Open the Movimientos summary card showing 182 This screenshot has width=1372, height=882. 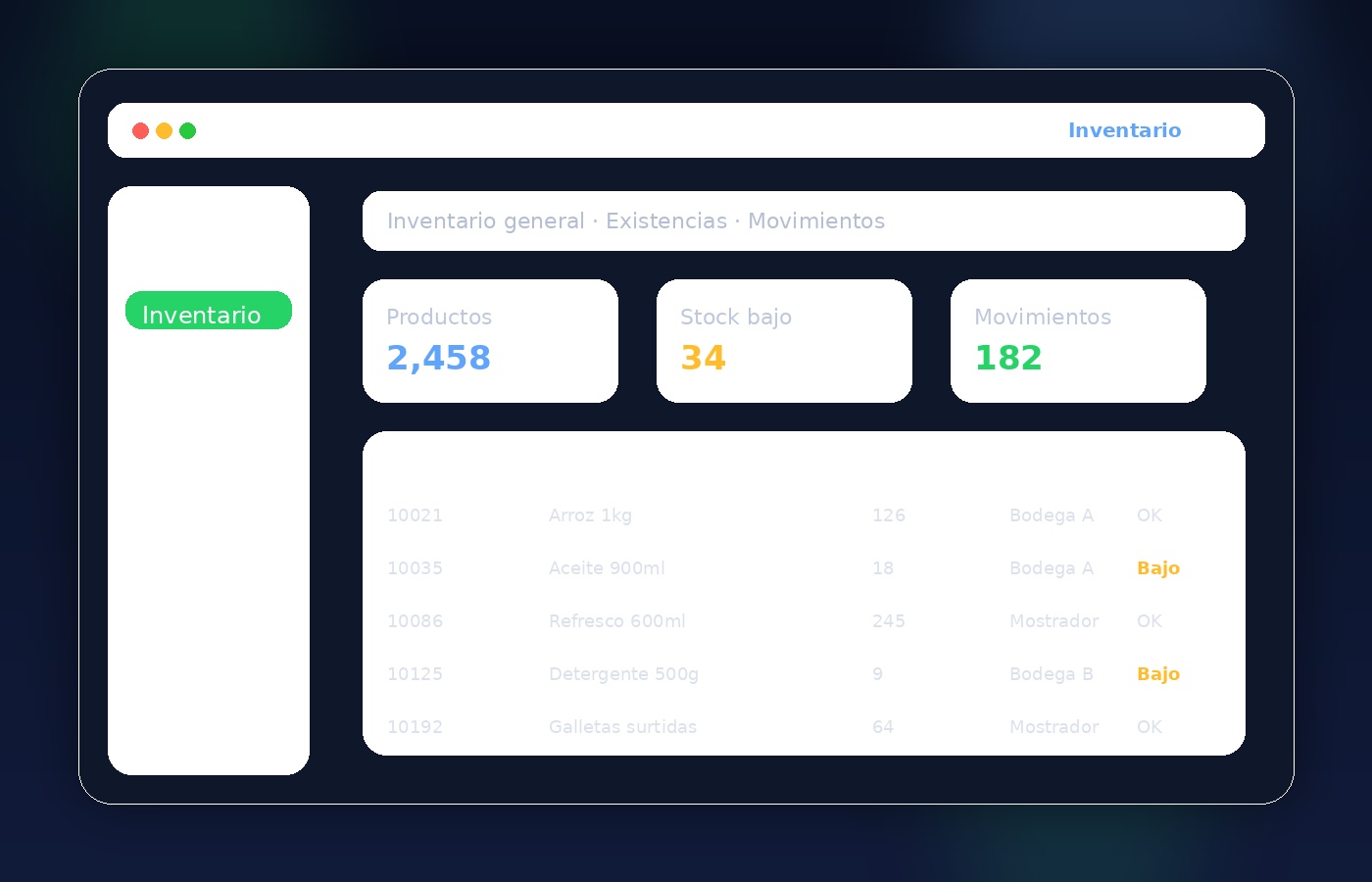tap(1078, 340)
